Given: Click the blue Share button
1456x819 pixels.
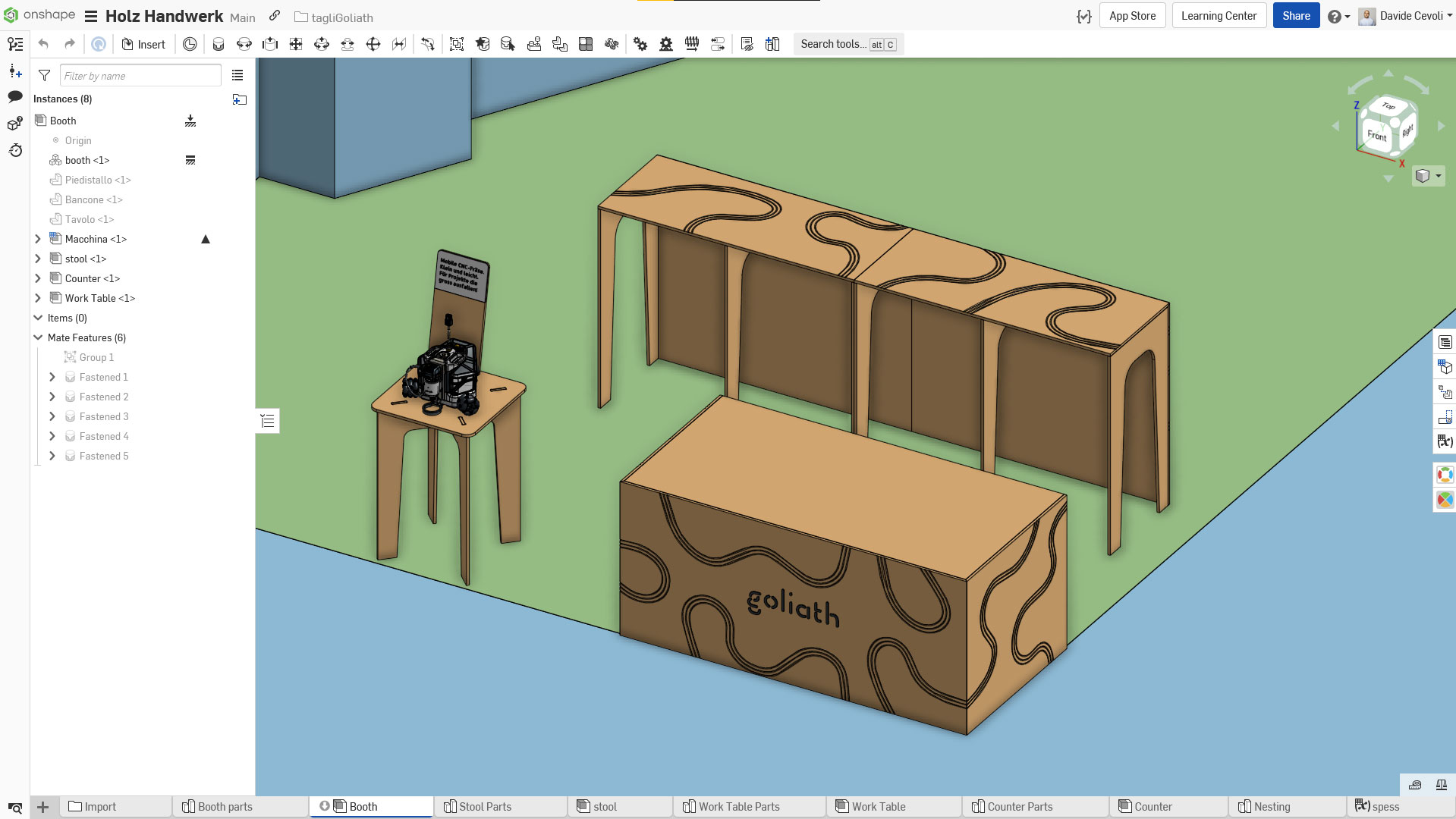Looking at the screenshot, I should point(1296,16).
